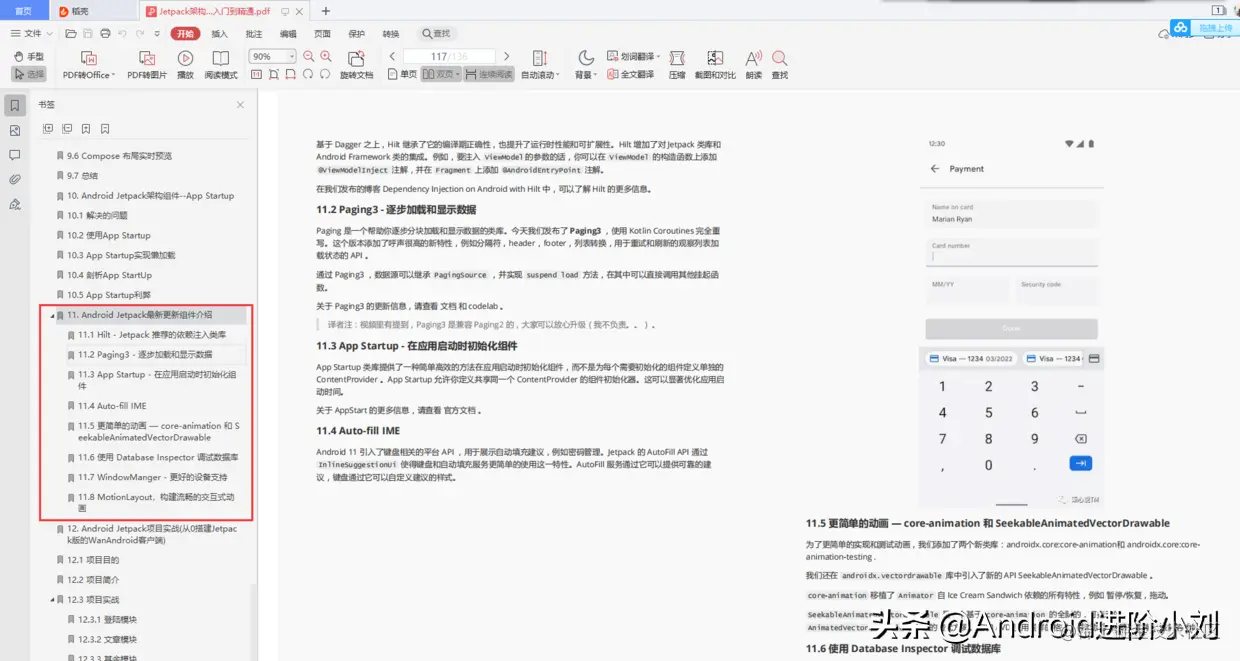The image size is (1240, 661).
Task: Collapse the 11. Android Jetpack最新更新组件介绍 node
Action: [x=52, y=315]
